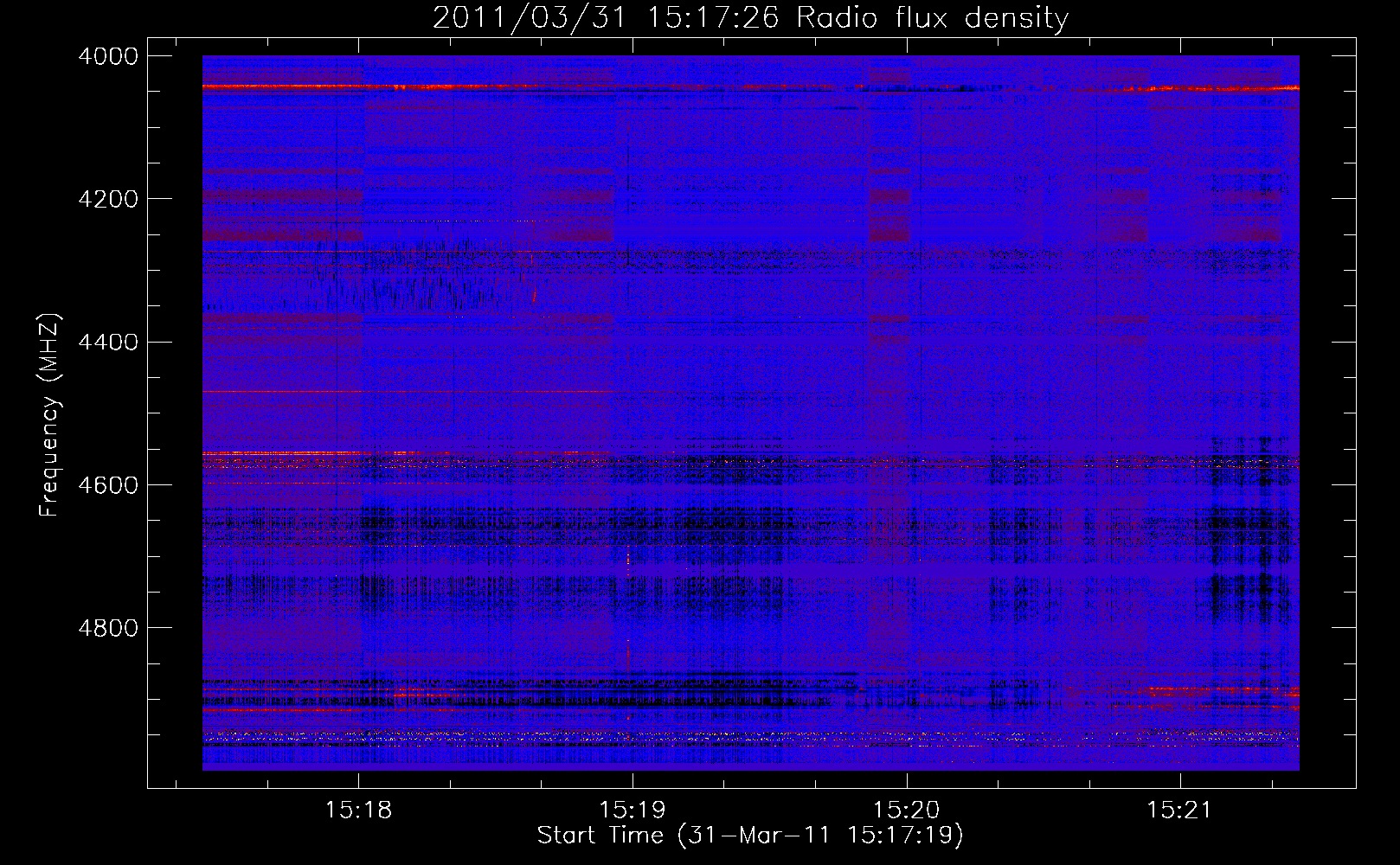Click the 'Frequency (MHZ)' axis title
Screen dimensions: 1400x865
49,415
